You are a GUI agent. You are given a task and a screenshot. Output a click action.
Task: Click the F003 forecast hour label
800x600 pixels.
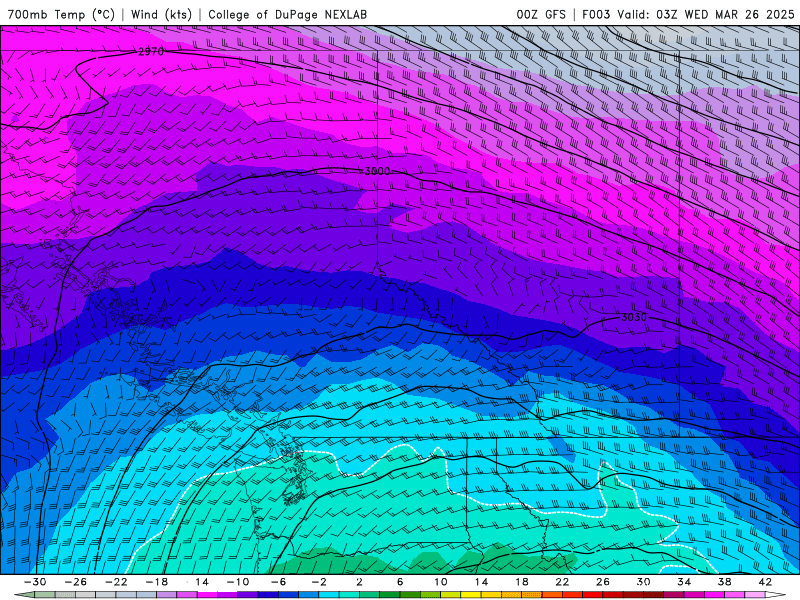[596, 14]
